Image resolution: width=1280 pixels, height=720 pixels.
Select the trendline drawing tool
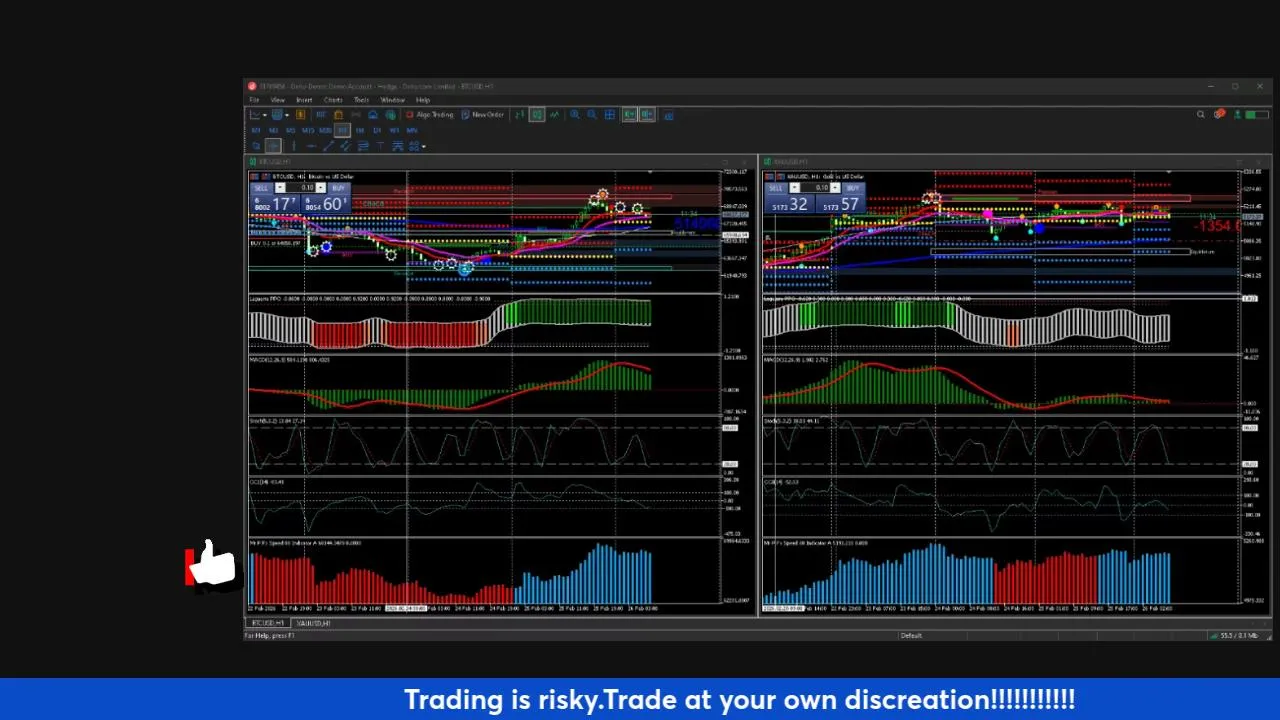328,146
